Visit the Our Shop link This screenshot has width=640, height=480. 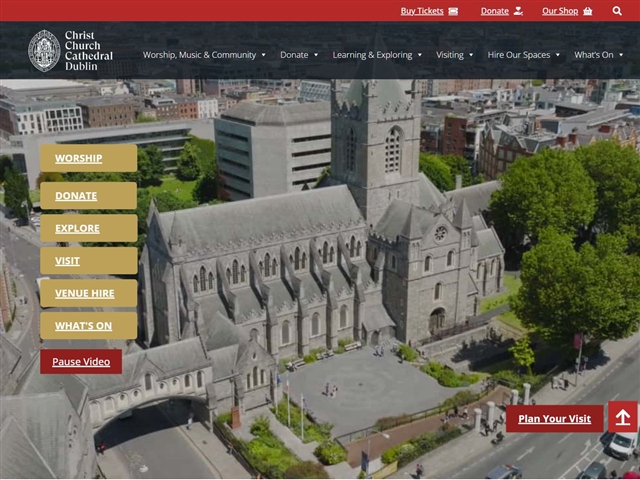pyautogui.click(x=560, y=11)
